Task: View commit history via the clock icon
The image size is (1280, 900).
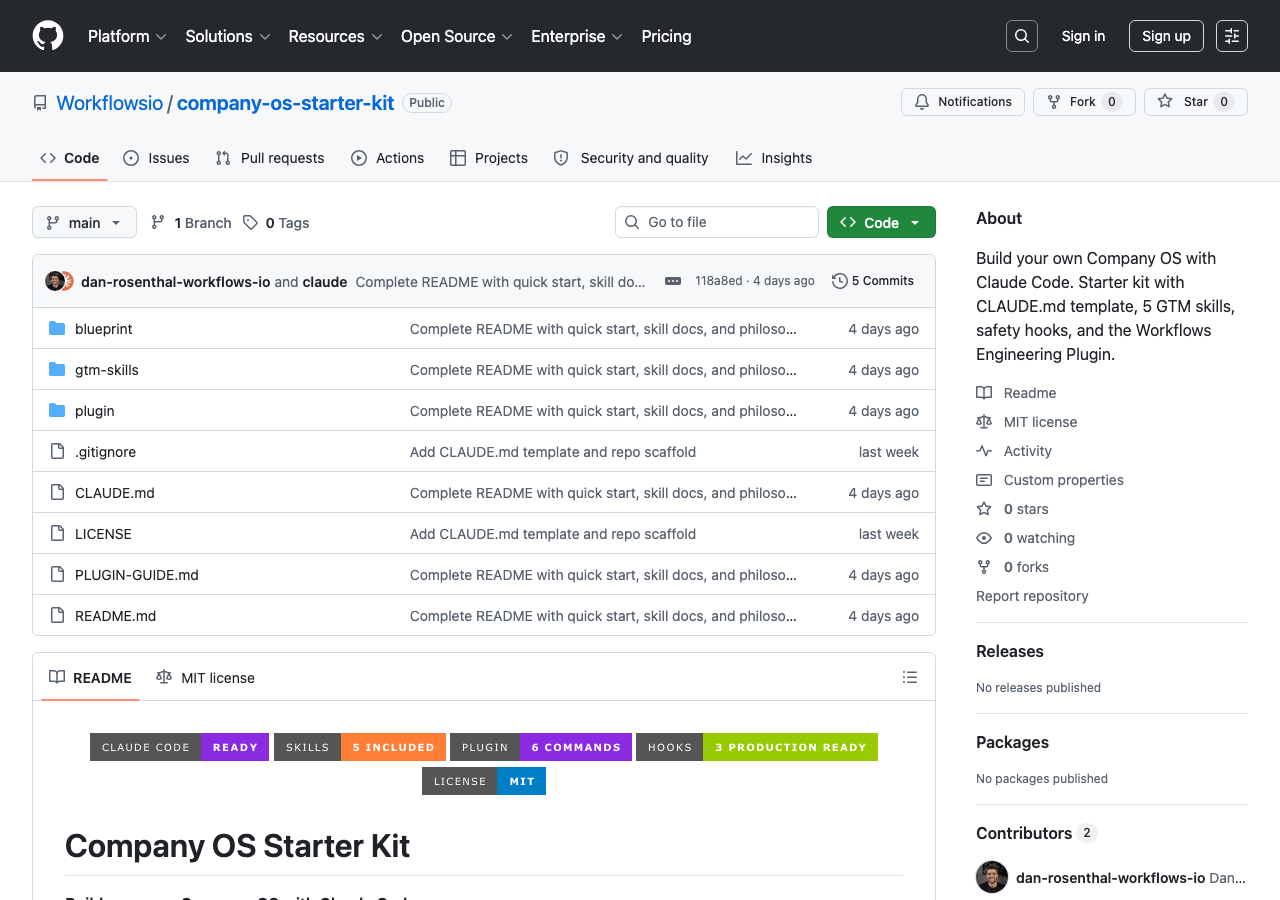Action: [839, 281]
